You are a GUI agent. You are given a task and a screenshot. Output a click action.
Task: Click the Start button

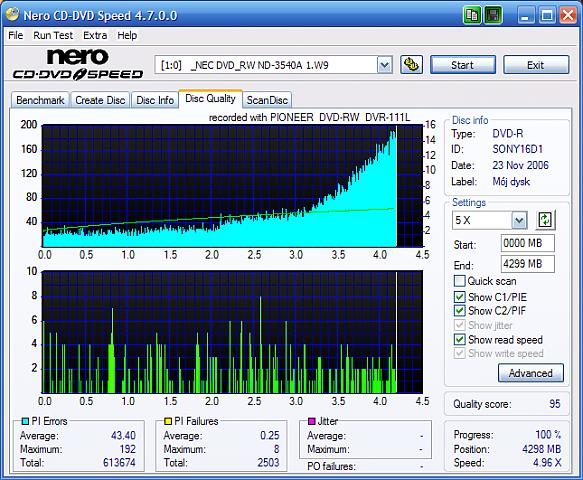coord(463,65)
